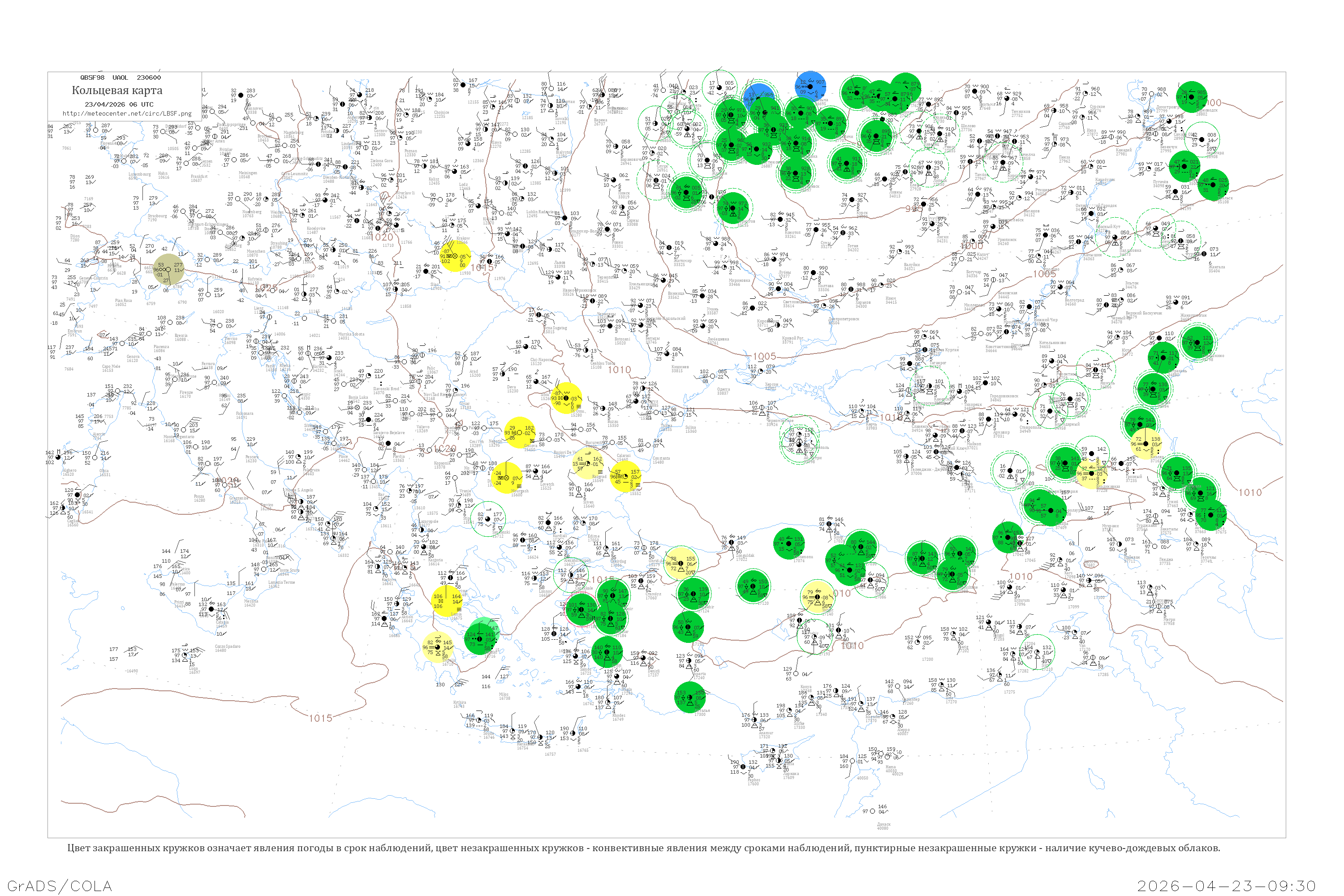This screenshot has width=1344, height=896.
Task: Click the Frankfurt 10637 station label
Action: pyautogui.click(x=199, y=178)
